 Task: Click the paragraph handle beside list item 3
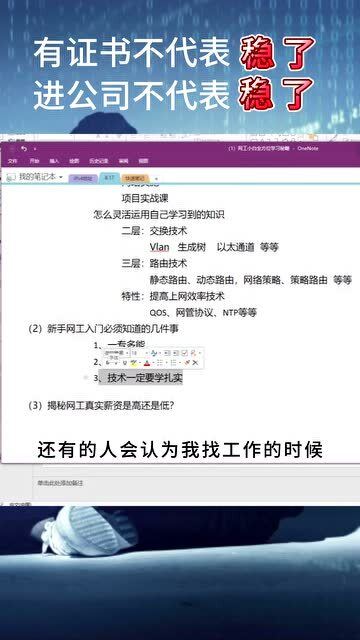coord(86,378)
